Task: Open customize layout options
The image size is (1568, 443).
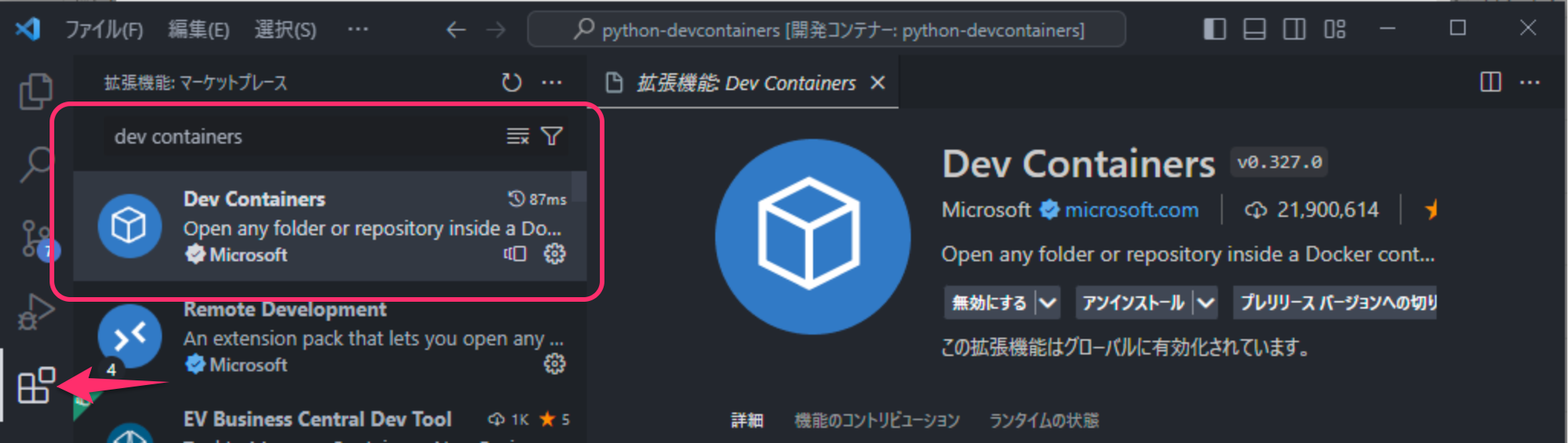Action: tap(1334, 29)
